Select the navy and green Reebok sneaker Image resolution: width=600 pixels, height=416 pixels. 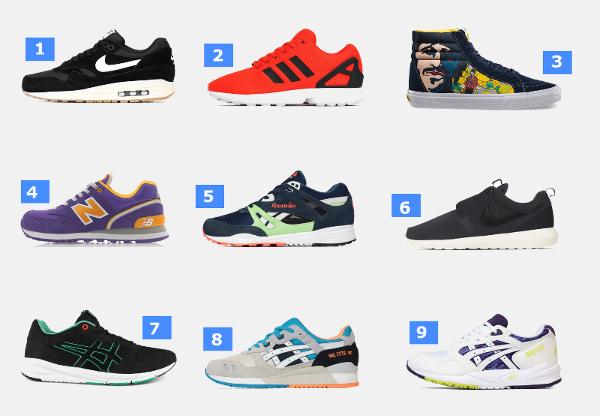coord(279,208)
